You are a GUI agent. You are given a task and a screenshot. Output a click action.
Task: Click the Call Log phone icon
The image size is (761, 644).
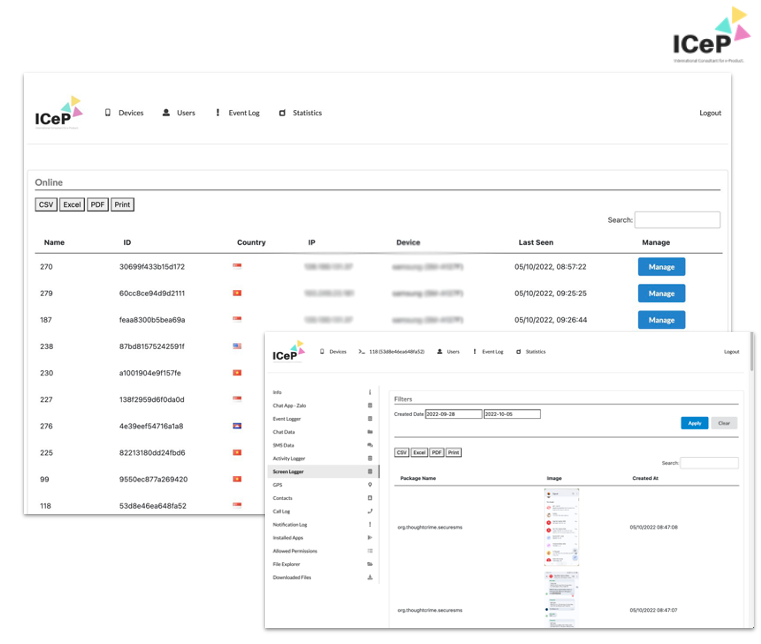coord(370,511)
